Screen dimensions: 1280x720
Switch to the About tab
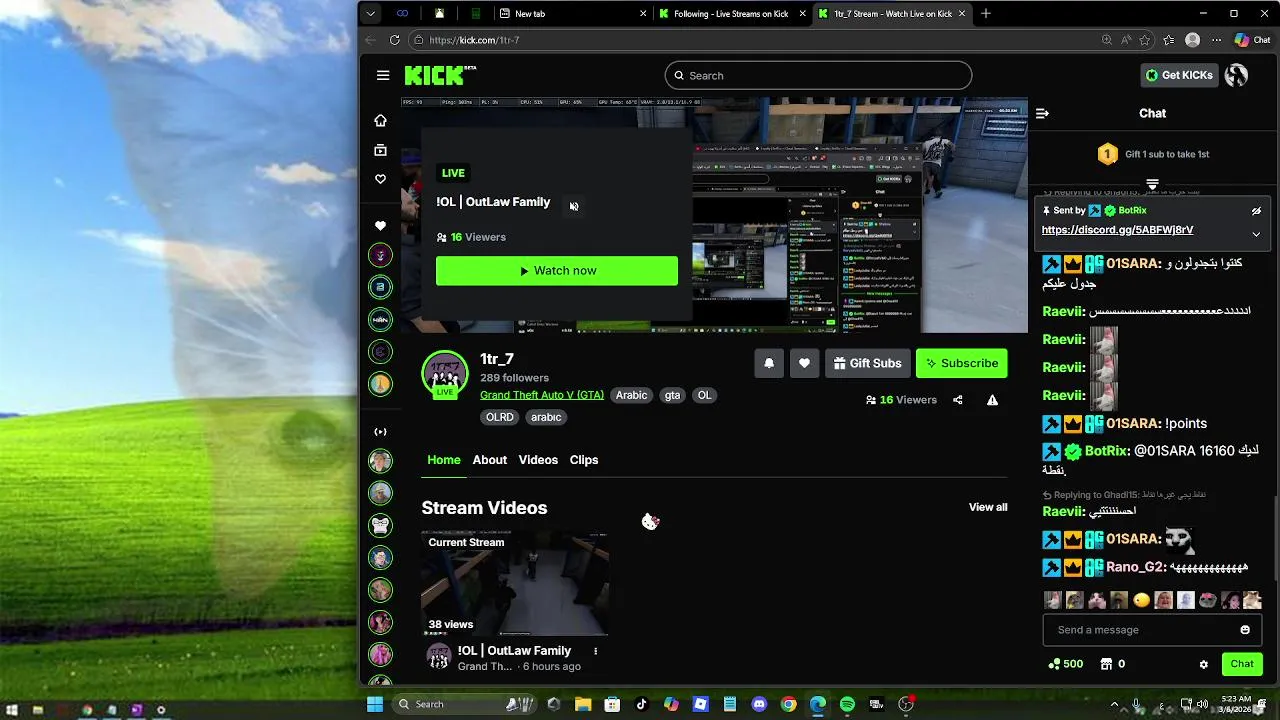pyautogui.click(x=490, y=460)
